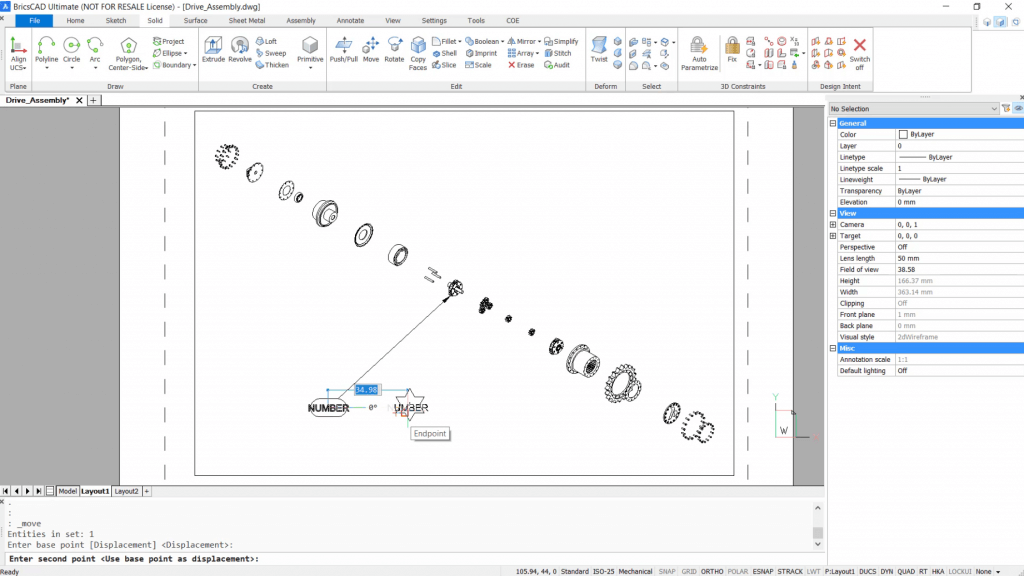Screen dimensions: 1024x576
Task: Collapse the Misc properties section
Action: (x=833, y=348)
